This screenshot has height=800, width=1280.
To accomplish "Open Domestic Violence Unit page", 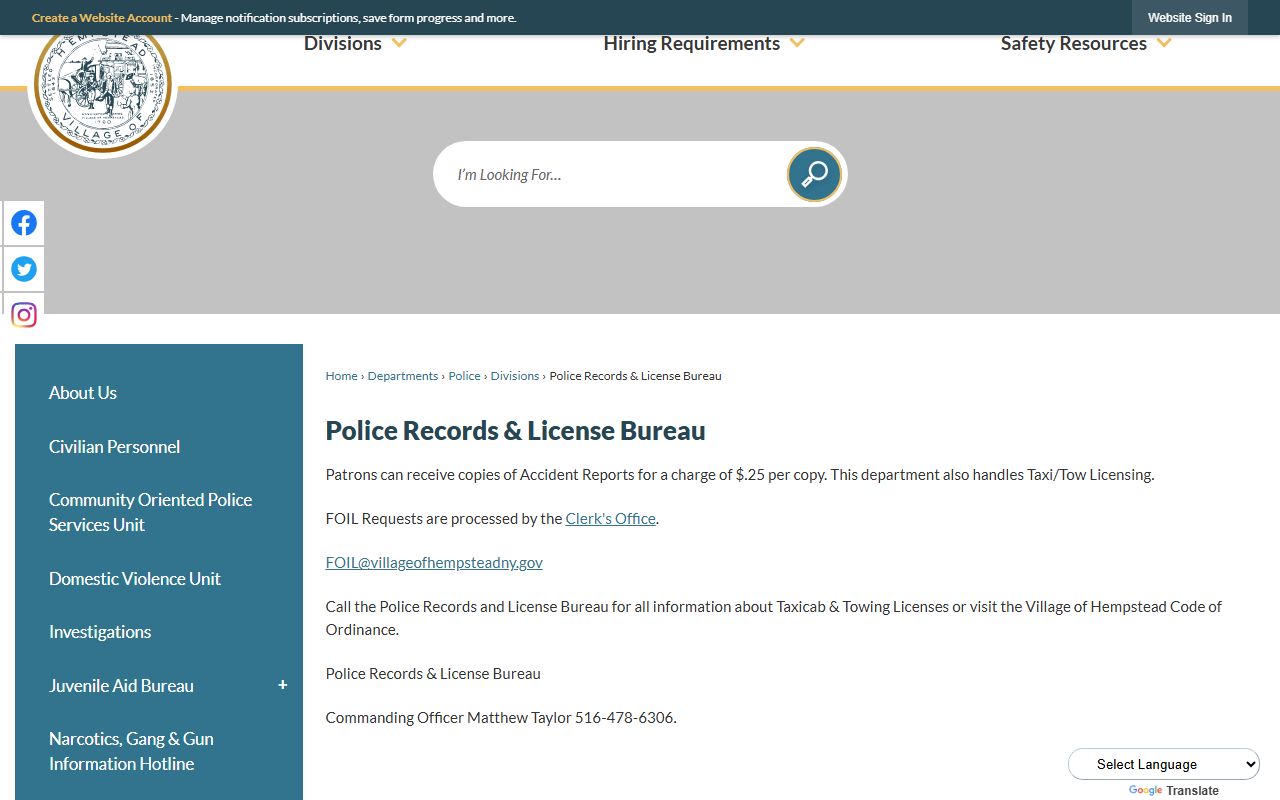I will coord(135,579).
